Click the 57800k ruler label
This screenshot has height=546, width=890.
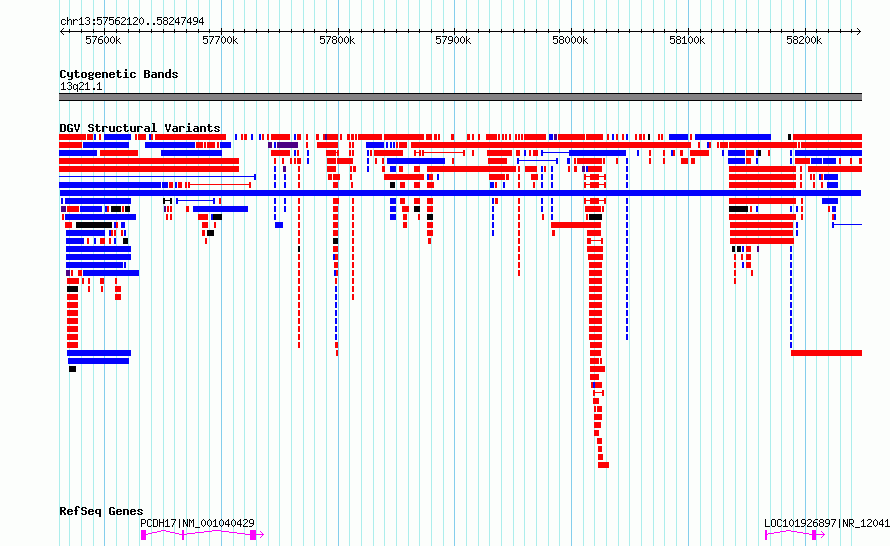click(337, 40)
